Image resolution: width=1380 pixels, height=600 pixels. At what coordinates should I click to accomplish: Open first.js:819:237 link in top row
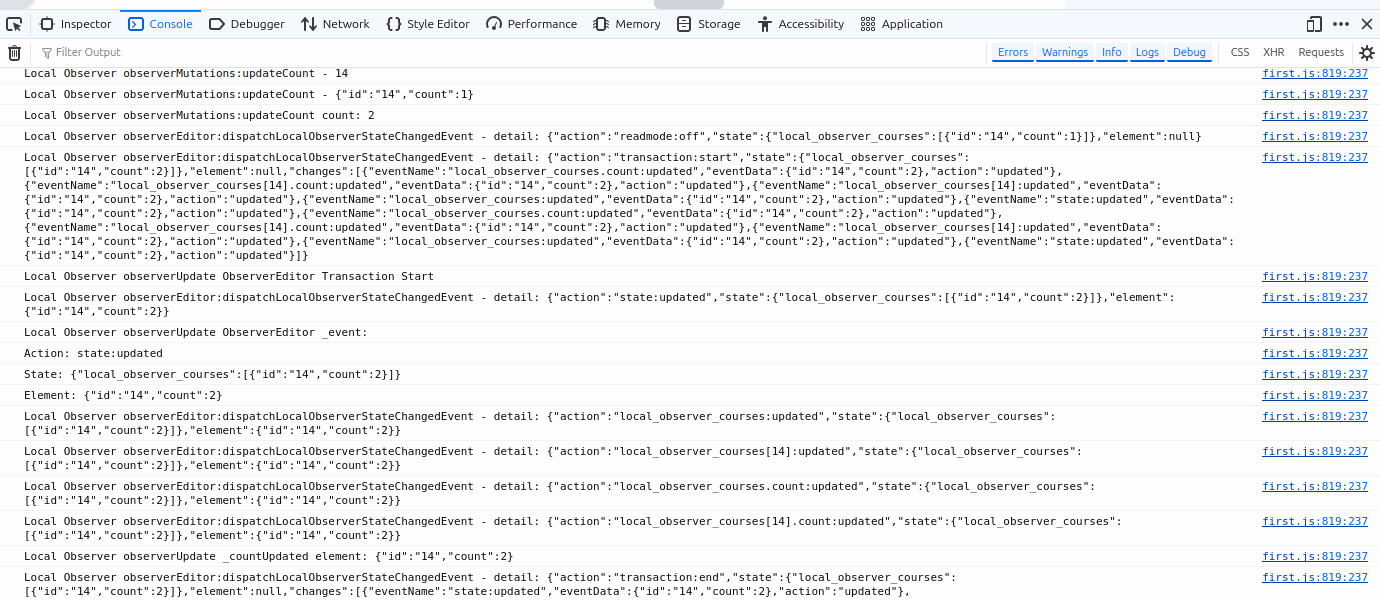1314,73
